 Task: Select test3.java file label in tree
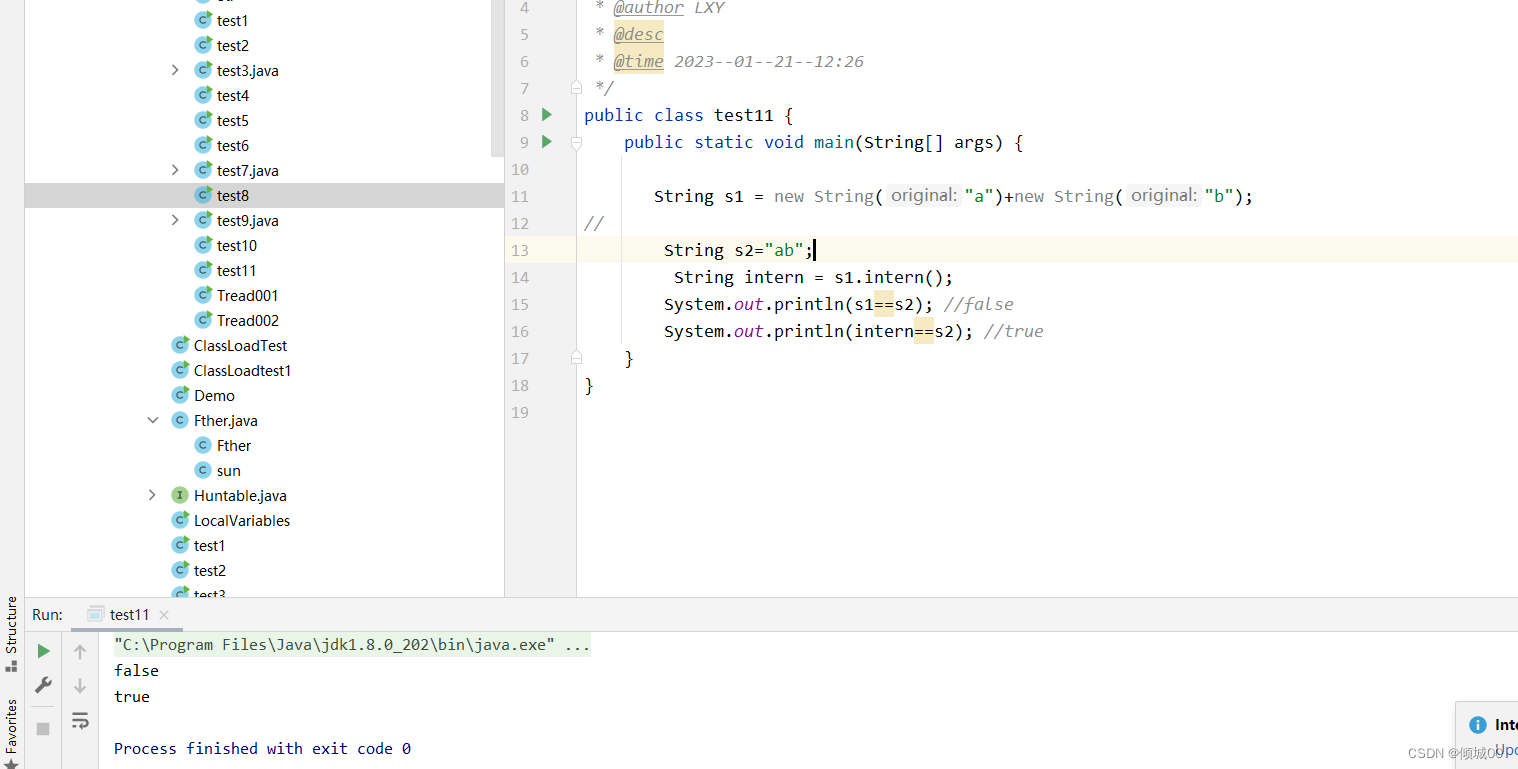pos(248,70)
